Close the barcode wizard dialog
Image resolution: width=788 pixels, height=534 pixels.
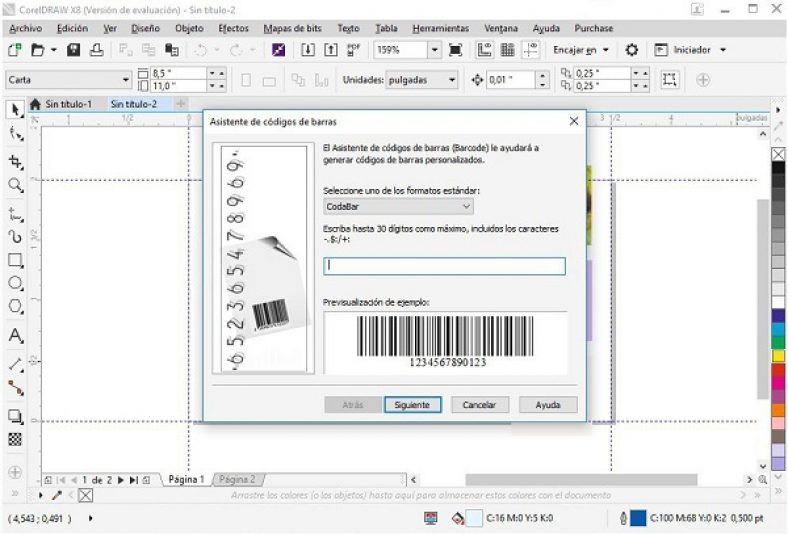(573, 121)
